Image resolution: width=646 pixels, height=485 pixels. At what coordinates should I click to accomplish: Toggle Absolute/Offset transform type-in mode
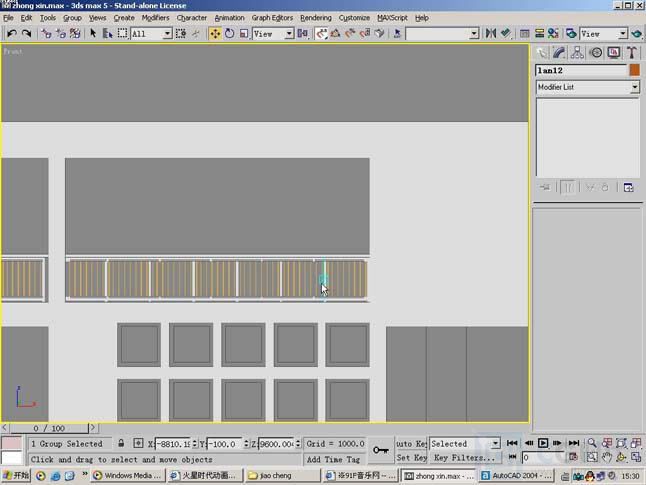[x=138, y=443]
